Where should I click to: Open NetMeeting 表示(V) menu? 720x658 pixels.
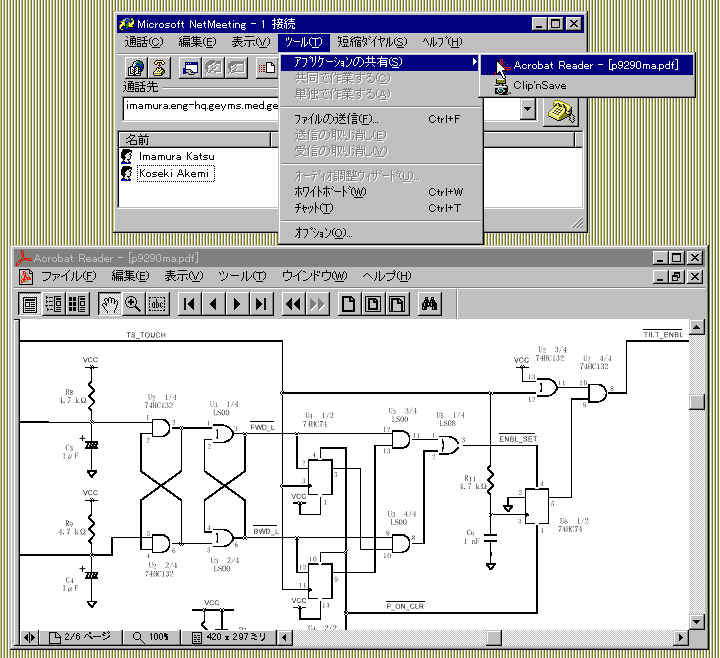pos(251,42)
